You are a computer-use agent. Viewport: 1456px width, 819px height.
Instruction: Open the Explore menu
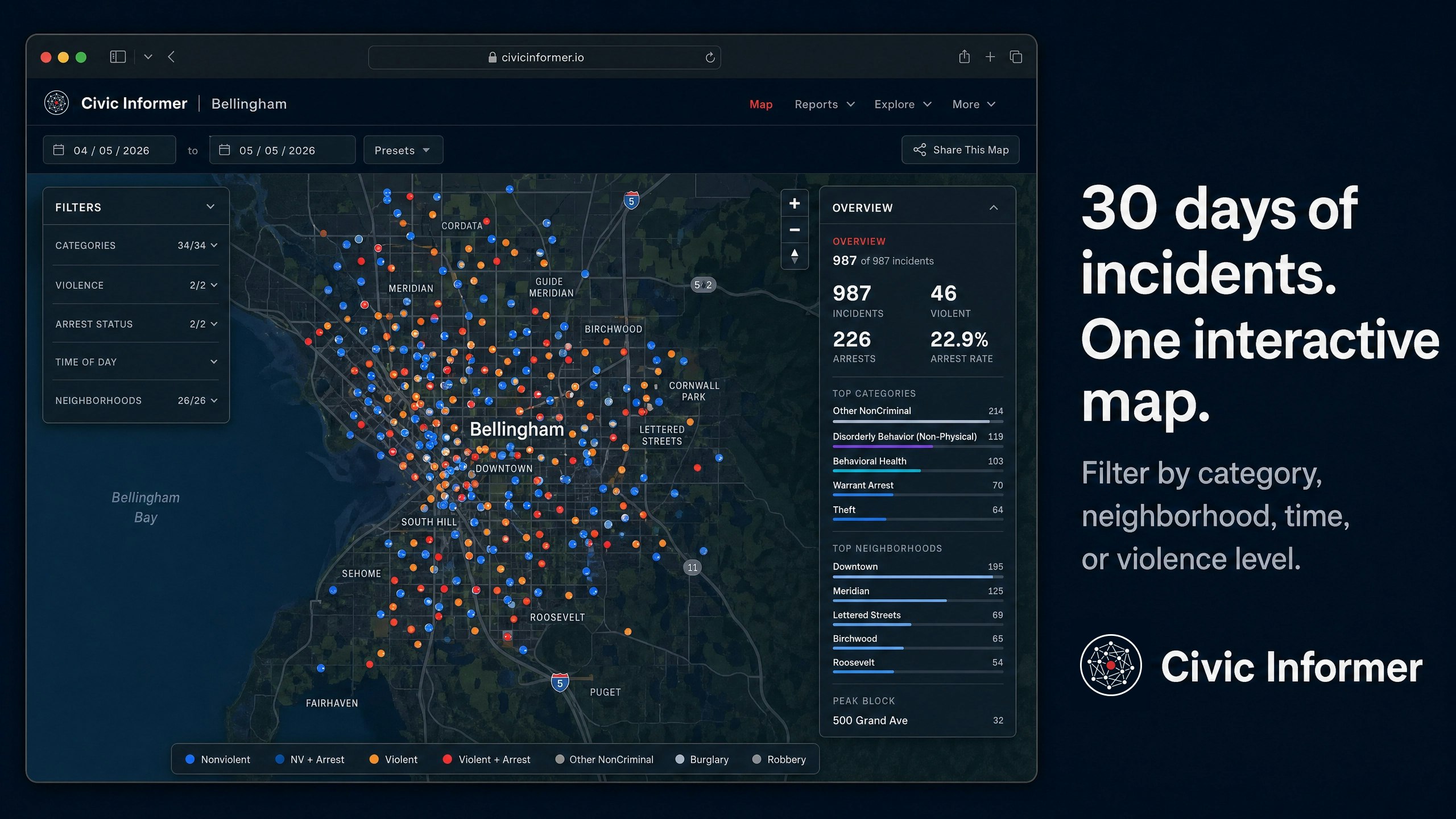903,104
